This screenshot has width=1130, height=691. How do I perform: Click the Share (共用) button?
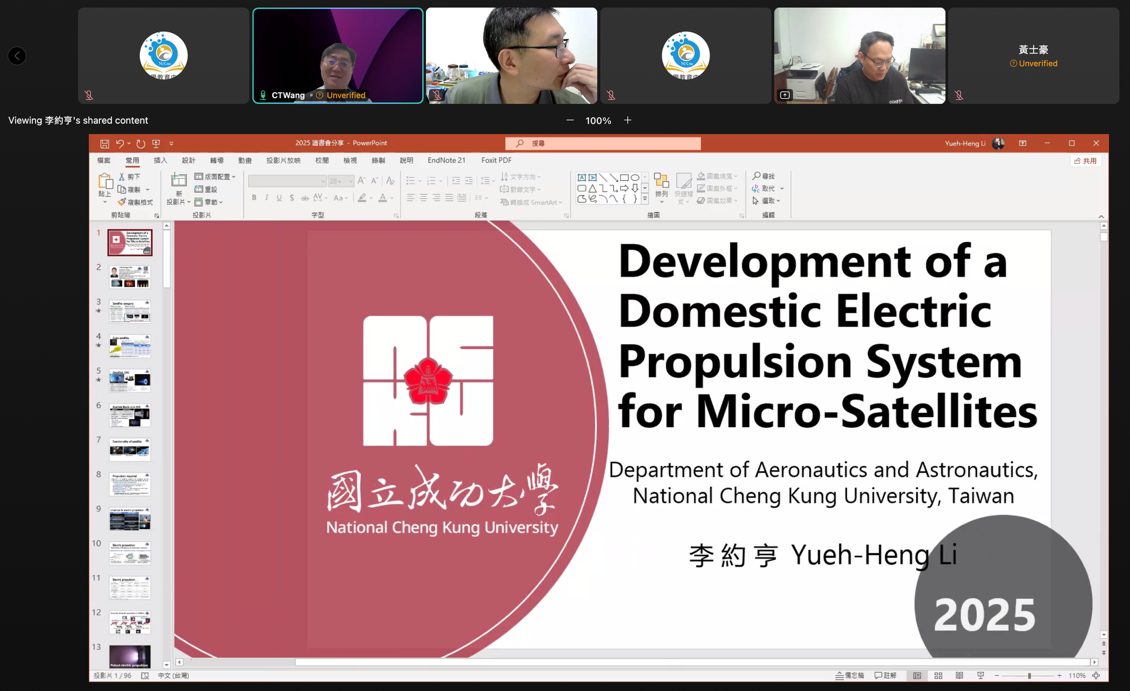point(1085,161)
